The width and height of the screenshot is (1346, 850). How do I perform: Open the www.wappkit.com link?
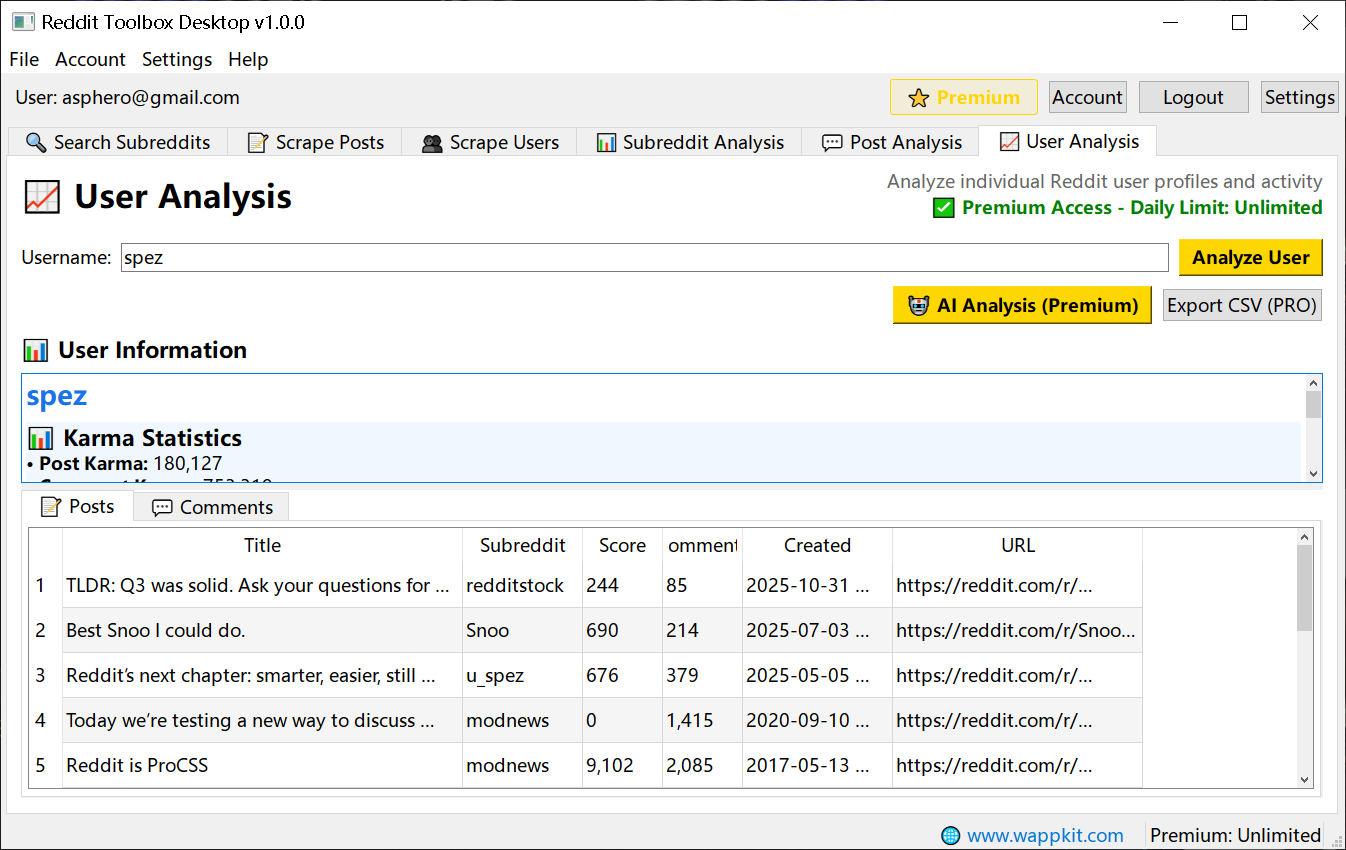[x=1045, y=835]
